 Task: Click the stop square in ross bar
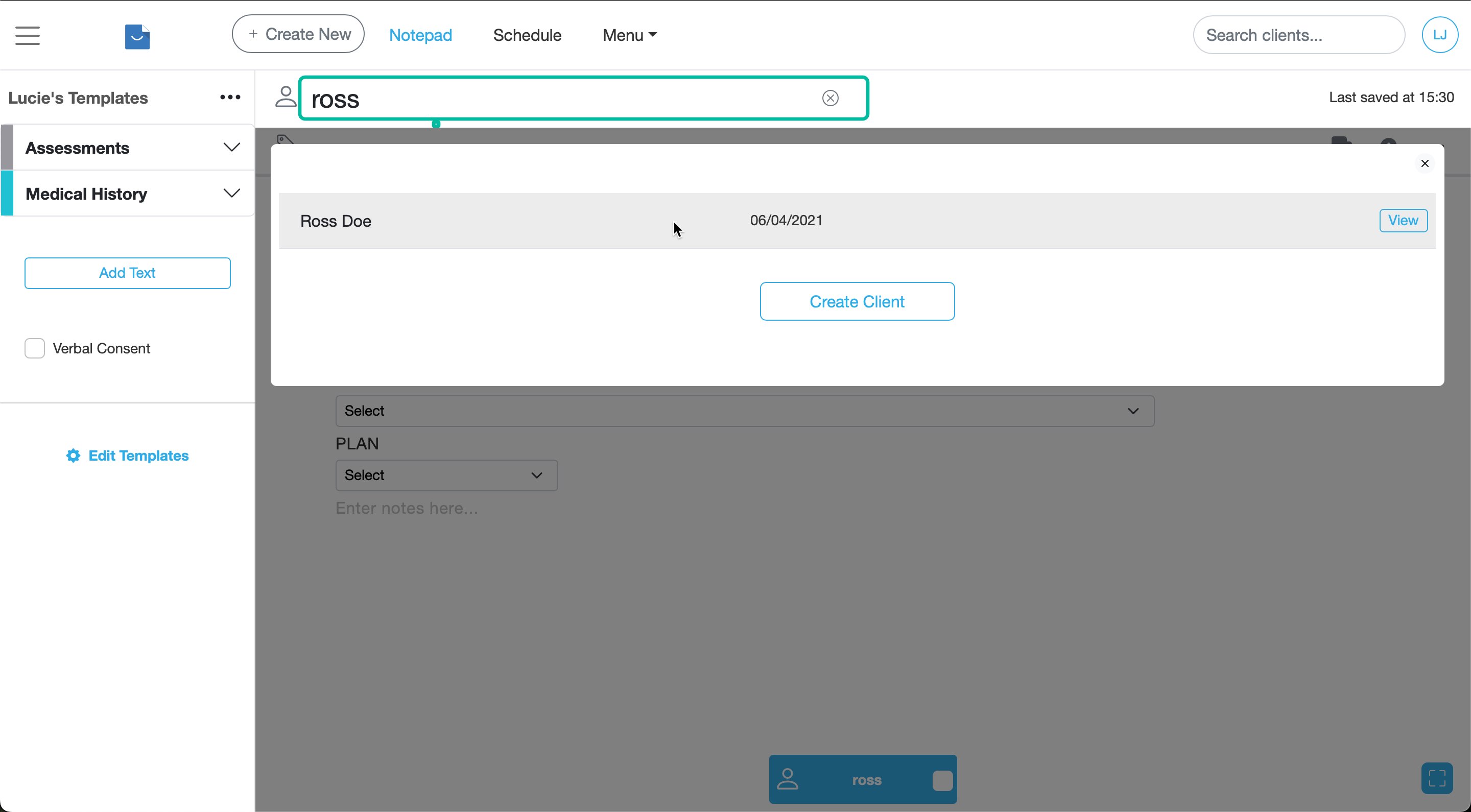coord(942,780)
